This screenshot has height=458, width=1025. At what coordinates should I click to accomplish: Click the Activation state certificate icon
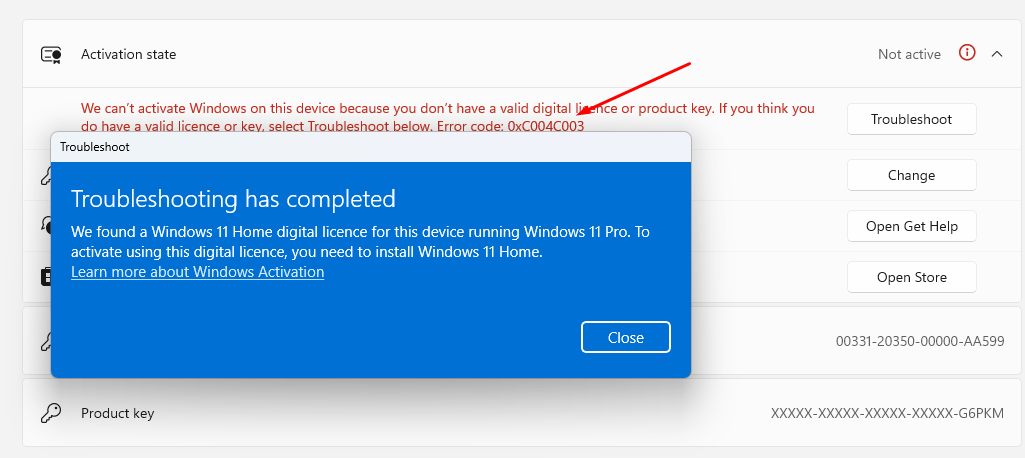pos(51,55)
